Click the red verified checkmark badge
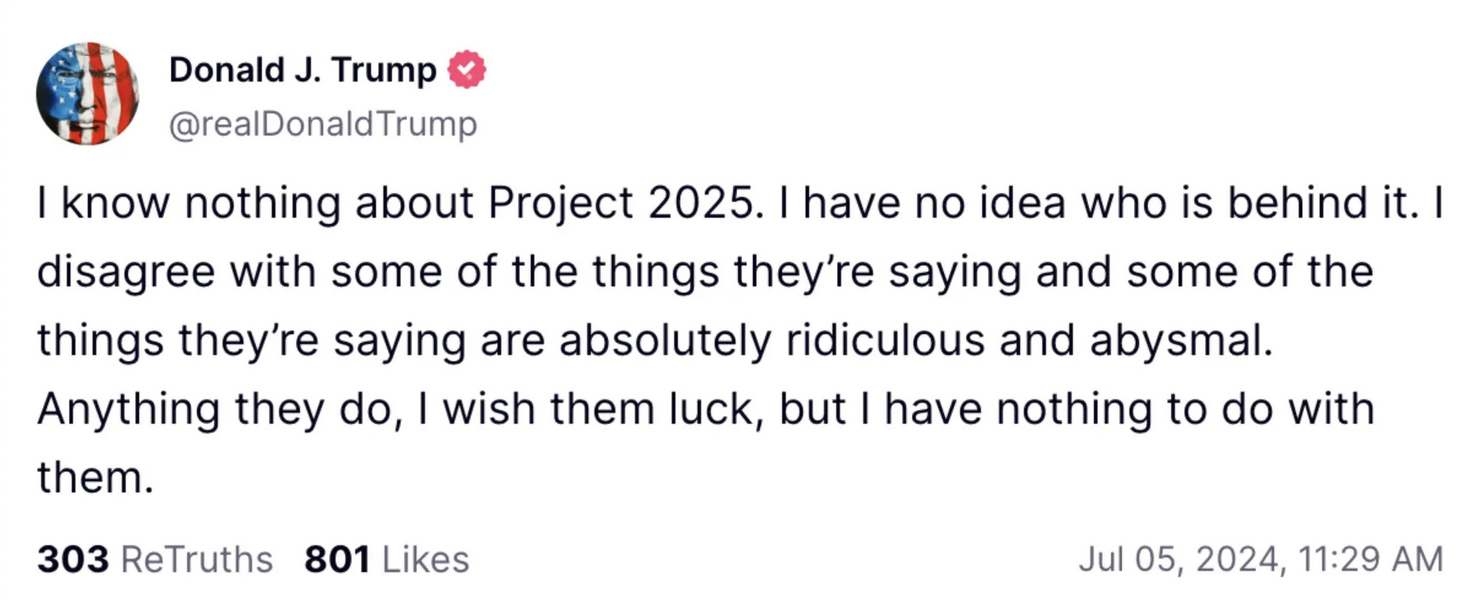This screenshot has width=1472, height=616. tap(467, 70)
